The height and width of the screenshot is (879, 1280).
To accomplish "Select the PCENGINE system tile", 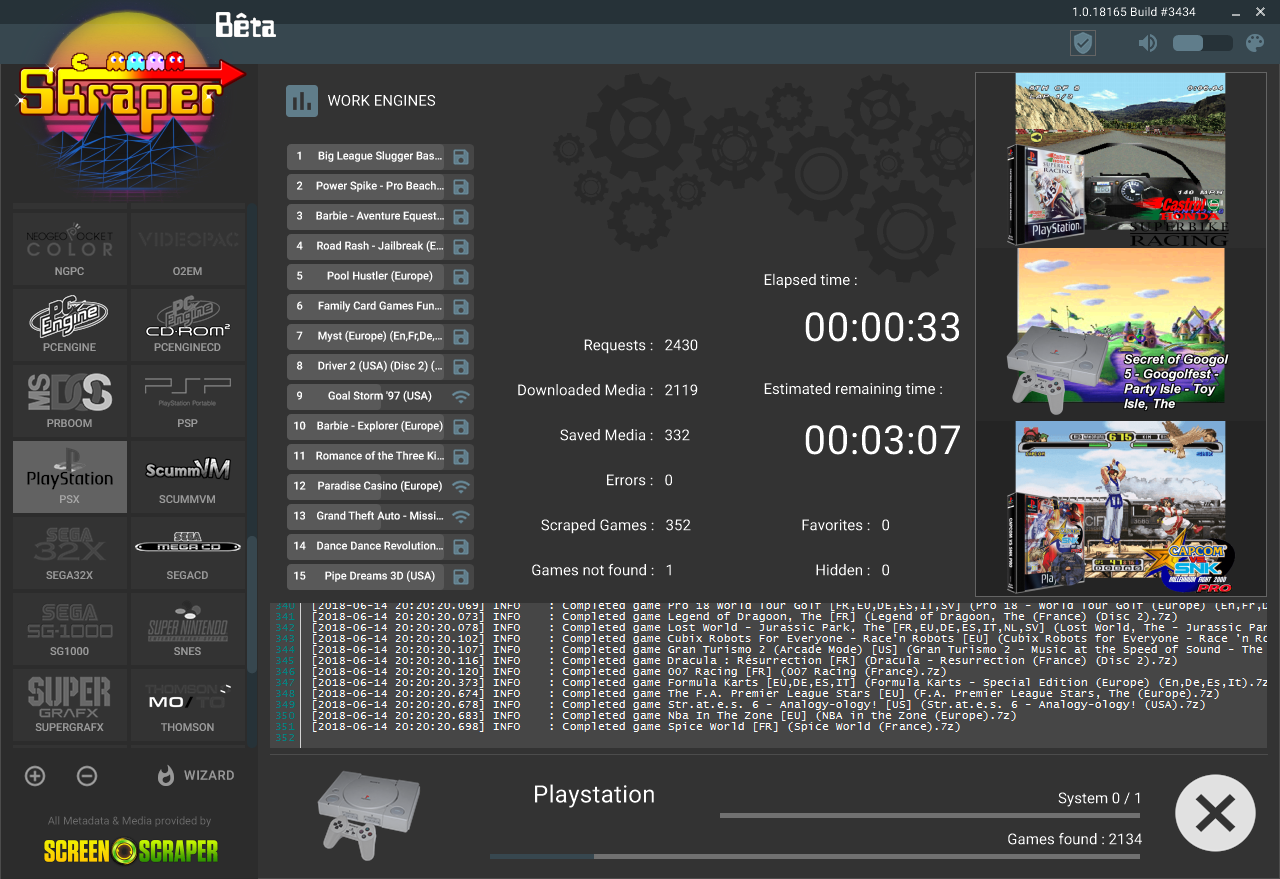I will click(x=70, y=325).
